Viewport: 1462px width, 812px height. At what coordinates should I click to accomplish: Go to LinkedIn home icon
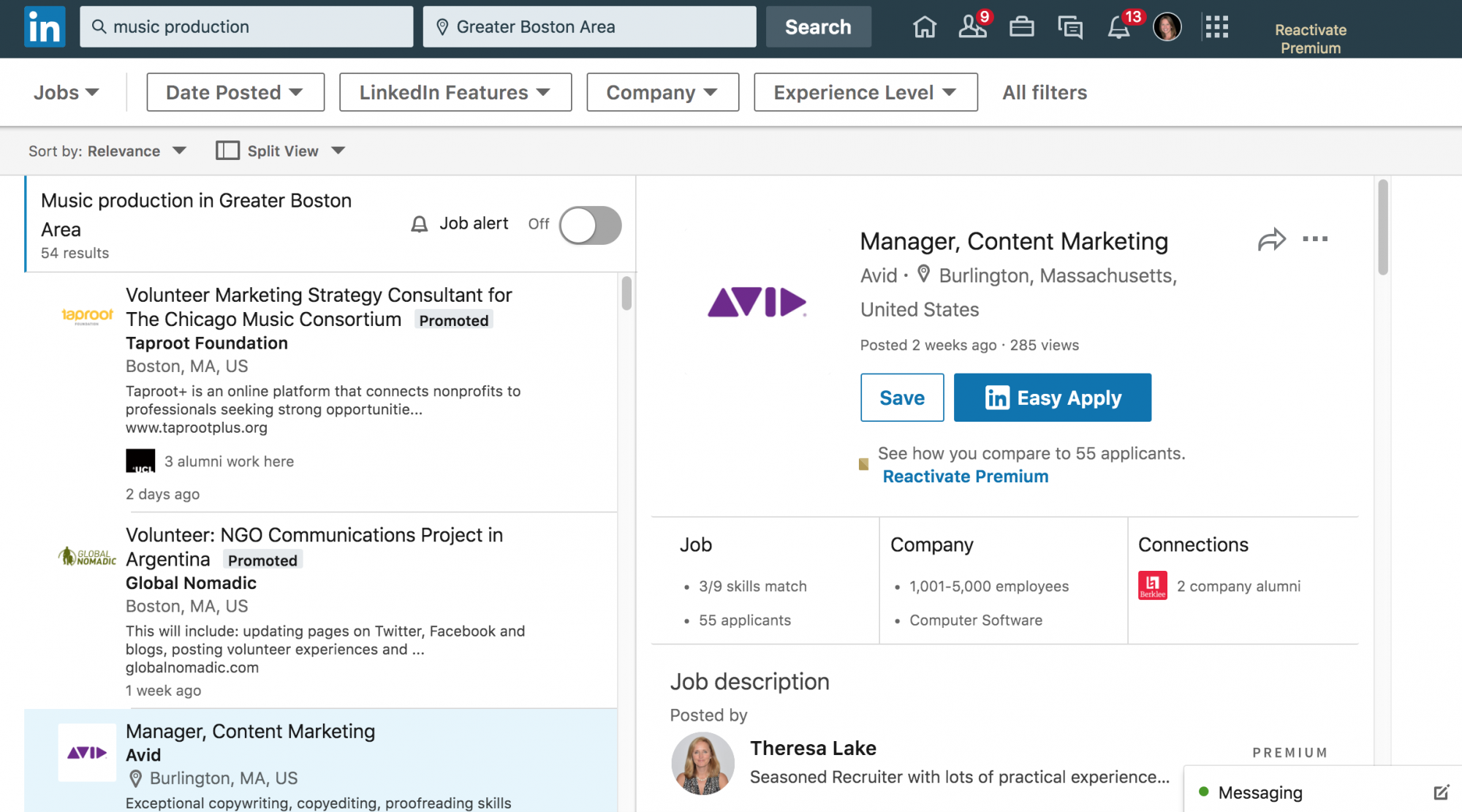[924, 27]
